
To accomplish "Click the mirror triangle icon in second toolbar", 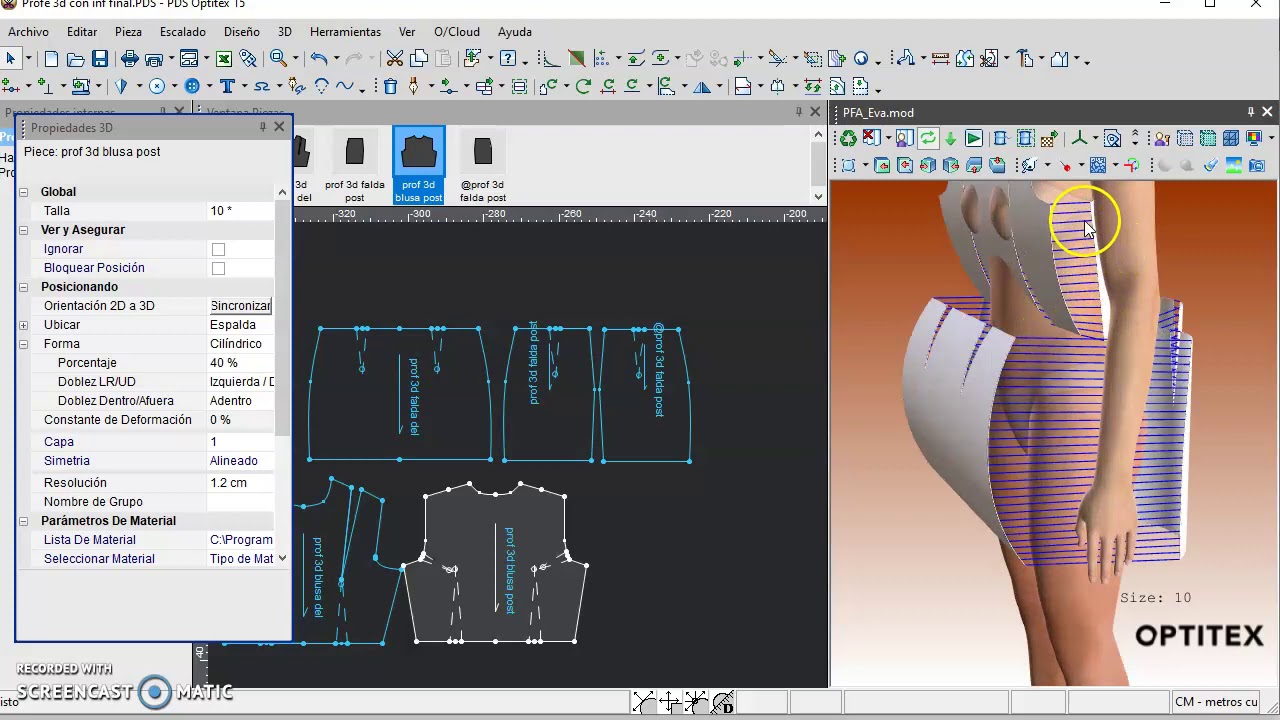I will coord(702,86).
